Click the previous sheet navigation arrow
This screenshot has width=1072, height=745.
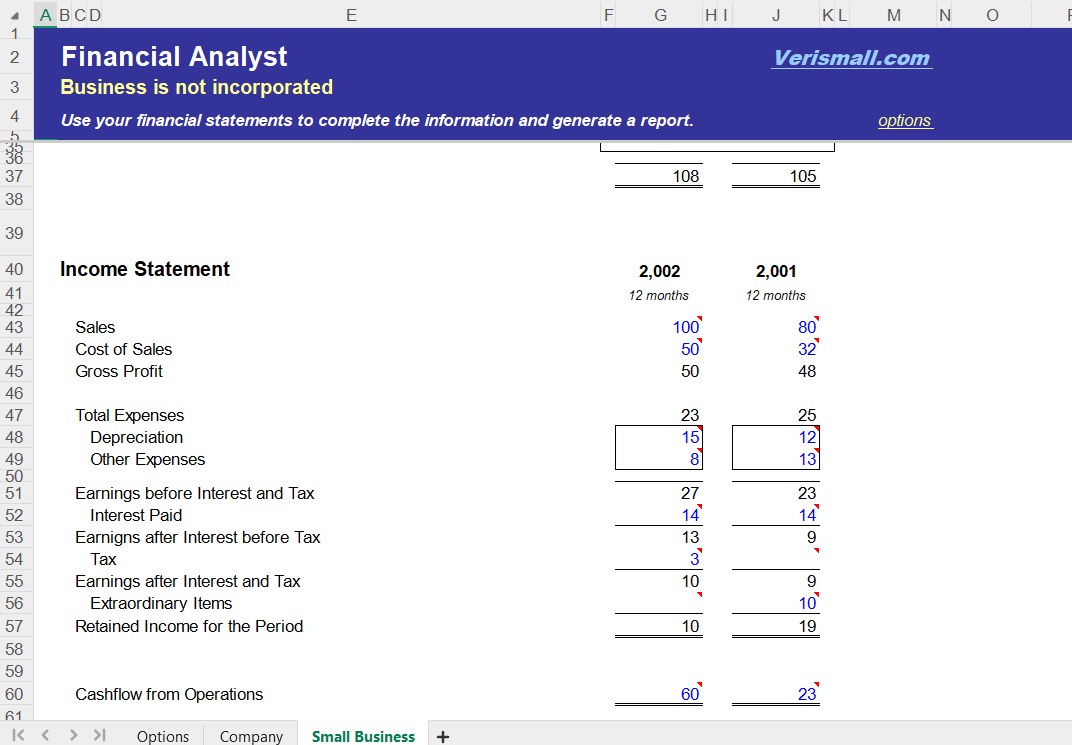pyautogui.click(x=45, y=735)
